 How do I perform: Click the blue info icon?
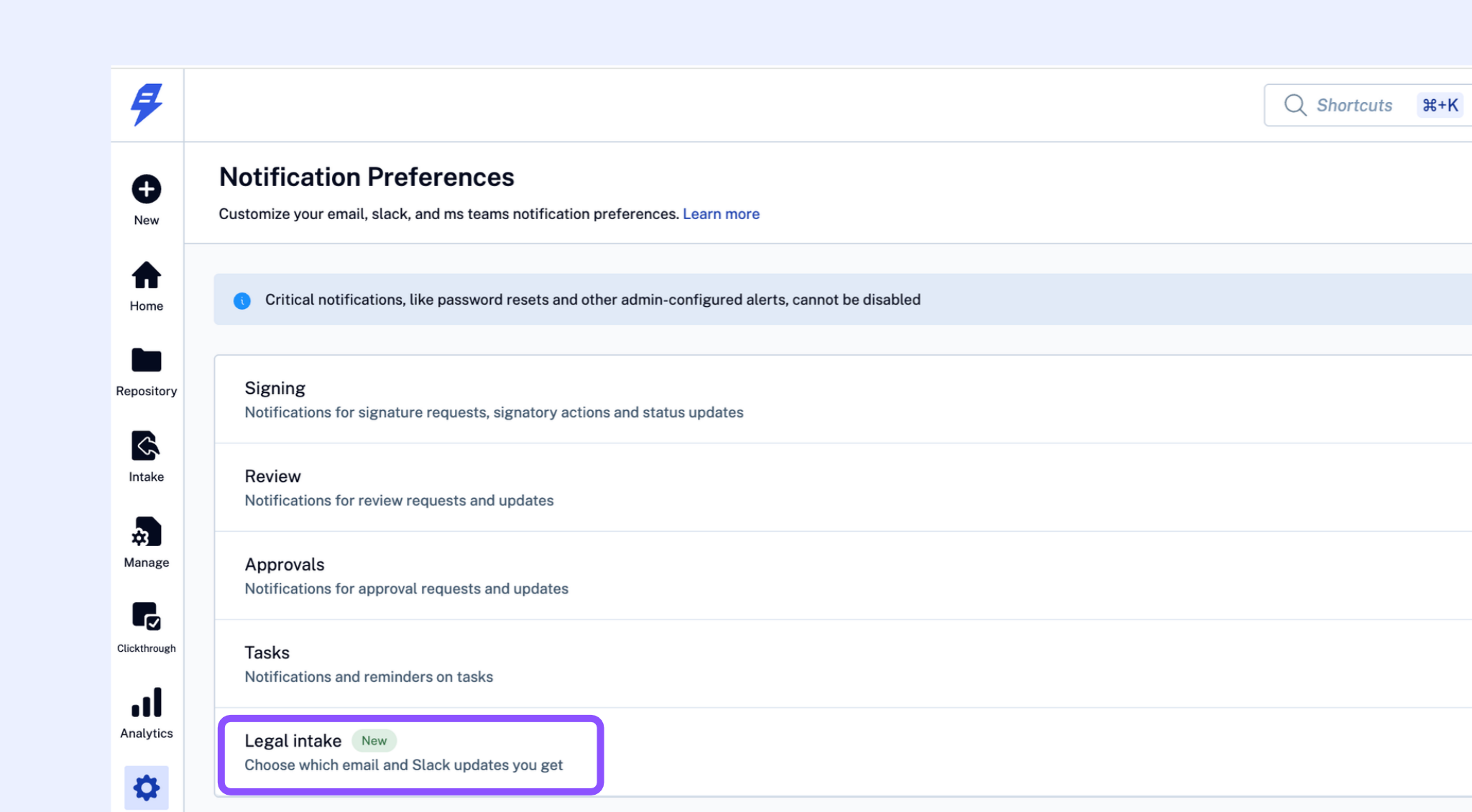[242, 300]
